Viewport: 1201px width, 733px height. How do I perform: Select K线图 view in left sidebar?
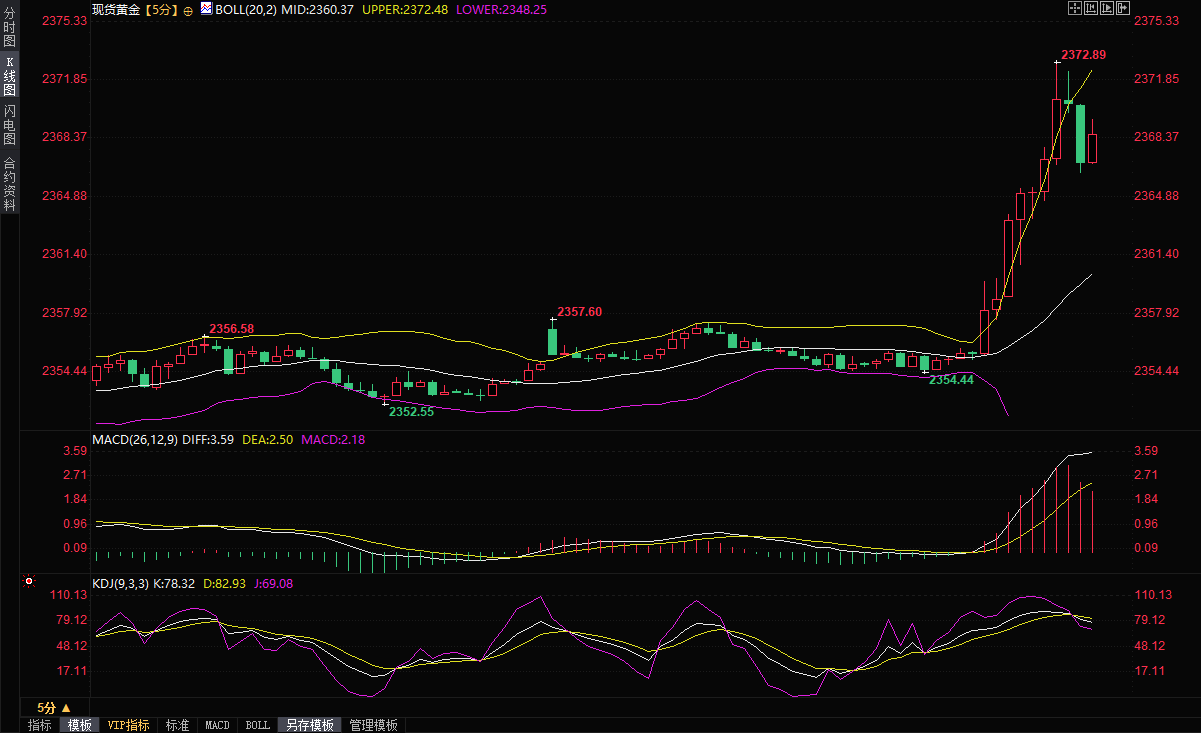(x=9, y=77)
